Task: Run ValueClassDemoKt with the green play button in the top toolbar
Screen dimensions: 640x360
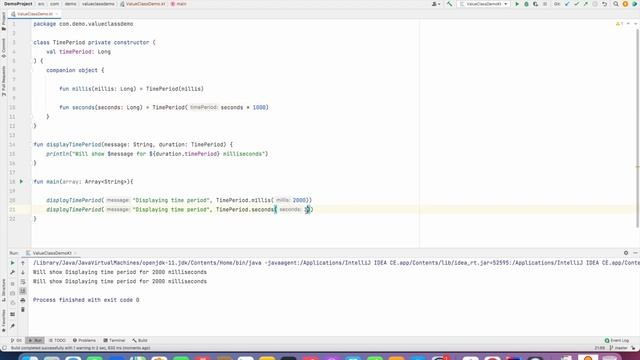Action: [517, 4]
